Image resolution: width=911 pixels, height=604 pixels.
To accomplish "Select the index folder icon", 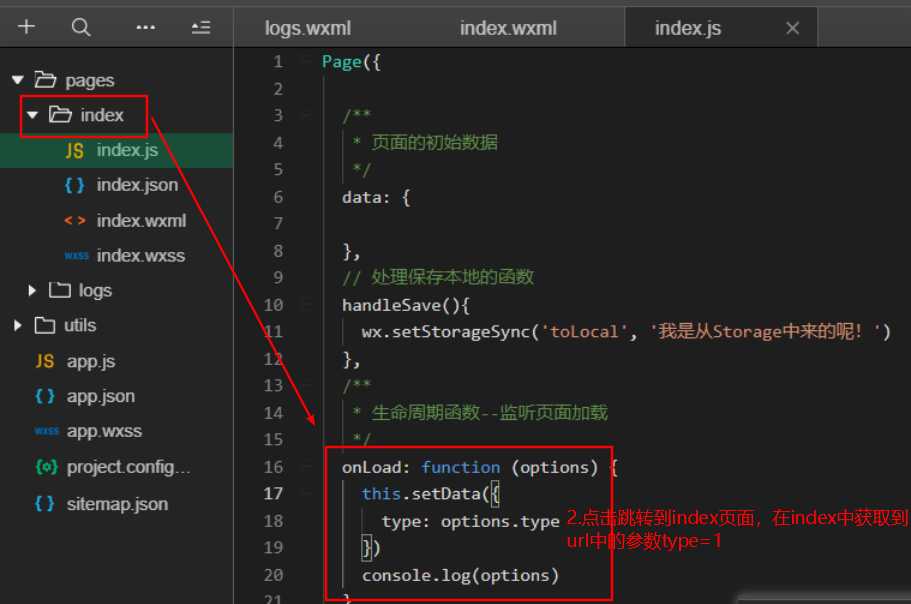I will (x=60, y=114).
